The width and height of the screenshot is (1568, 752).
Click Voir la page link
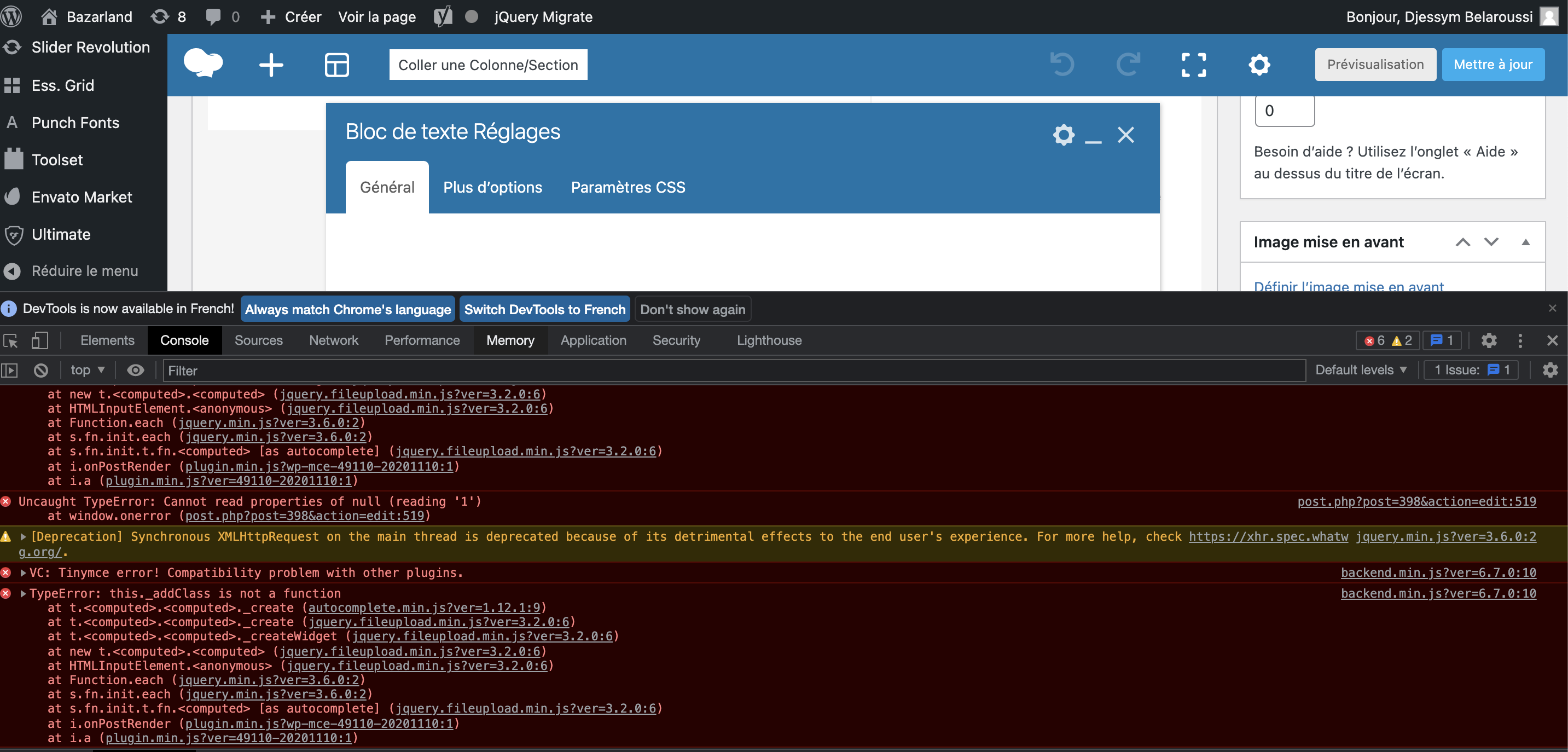tap(377, 16)
